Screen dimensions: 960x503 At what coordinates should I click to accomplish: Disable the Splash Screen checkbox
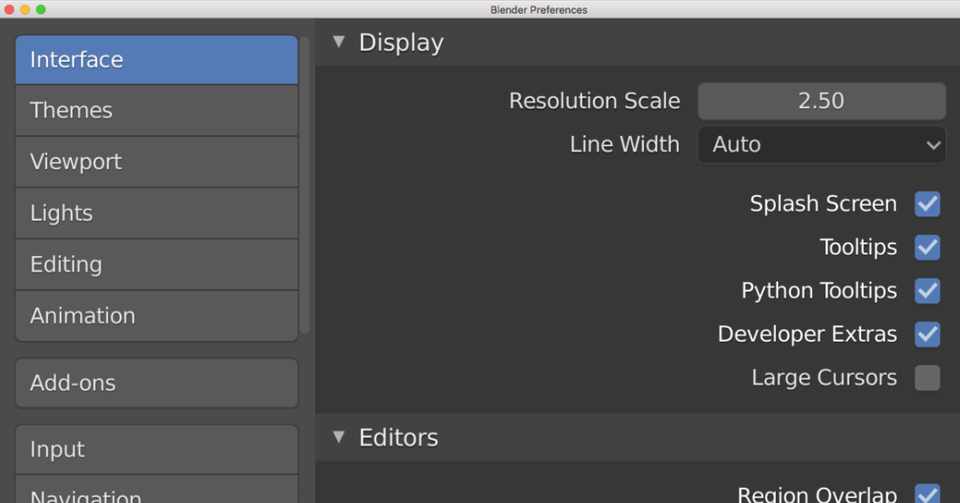(927, 204)
